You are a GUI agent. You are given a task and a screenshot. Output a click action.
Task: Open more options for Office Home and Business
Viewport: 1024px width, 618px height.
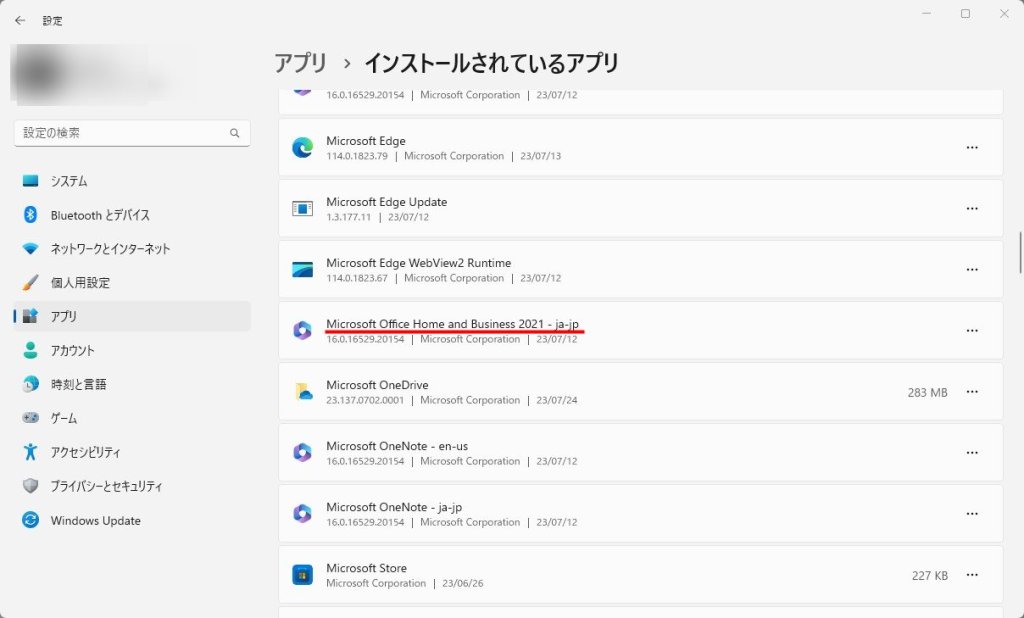(x=972, y=331)
